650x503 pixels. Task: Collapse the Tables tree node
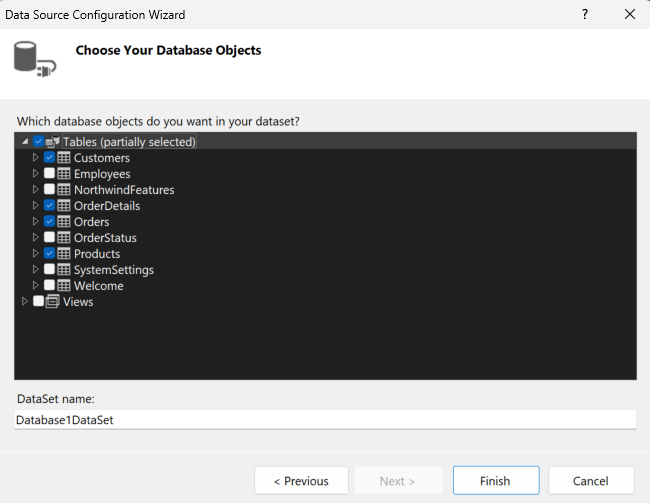[25, 142]
